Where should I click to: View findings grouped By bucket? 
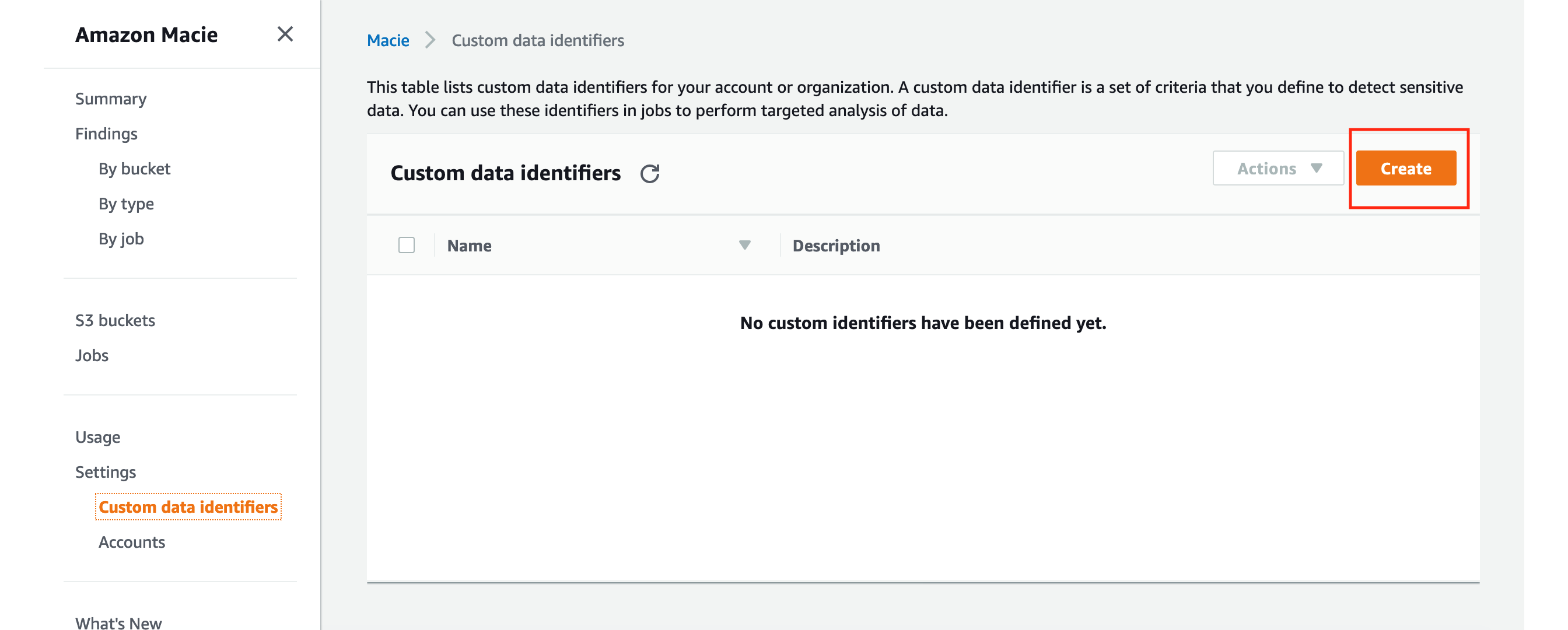point(135,169)
